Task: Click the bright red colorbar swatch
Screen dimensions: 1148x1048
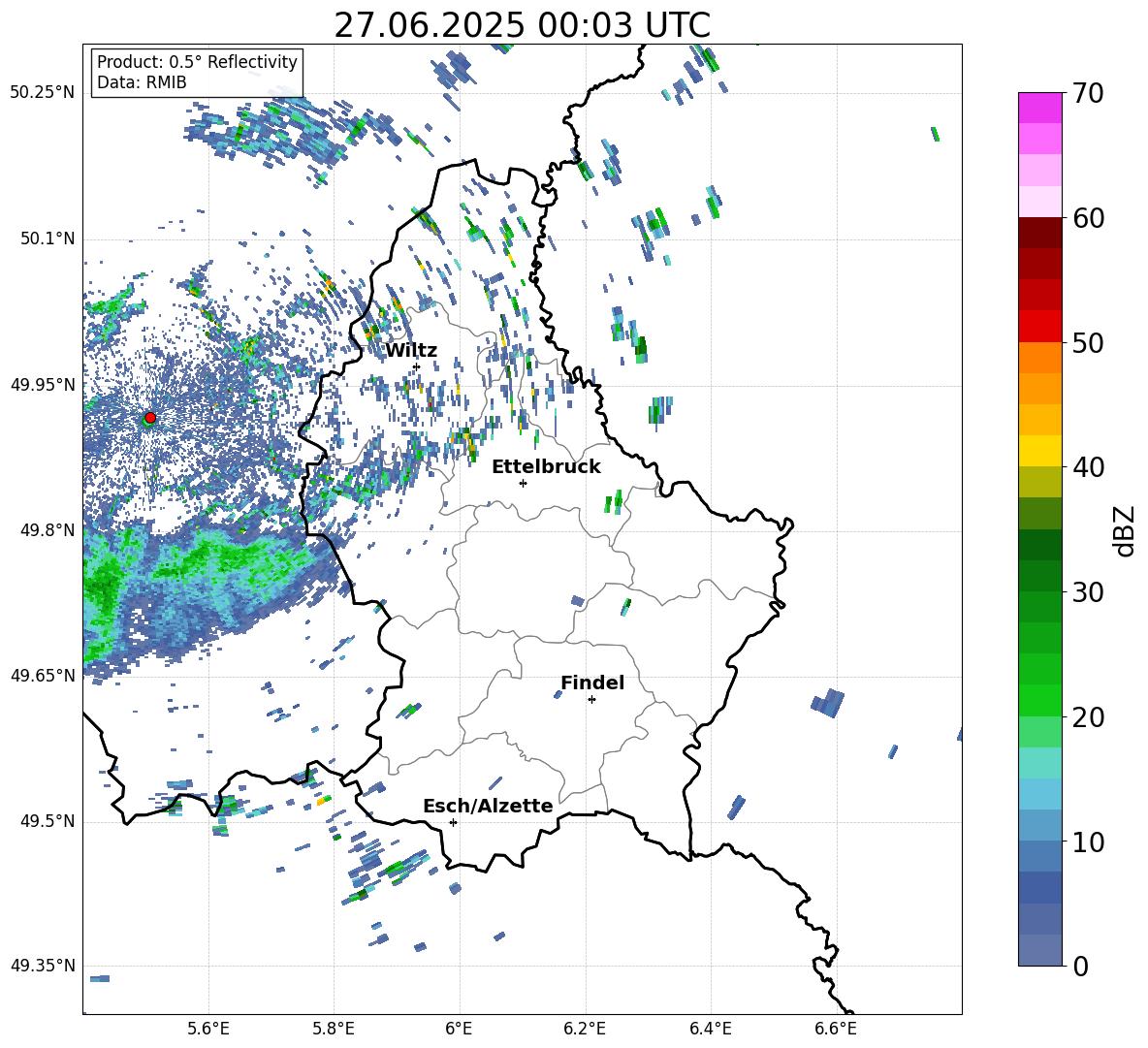Action: [x=1039, y=327]
